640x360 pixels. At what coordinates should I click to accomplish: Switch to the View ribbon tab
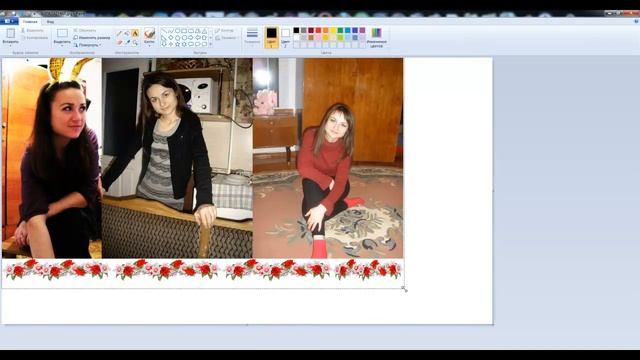point(50,22)
